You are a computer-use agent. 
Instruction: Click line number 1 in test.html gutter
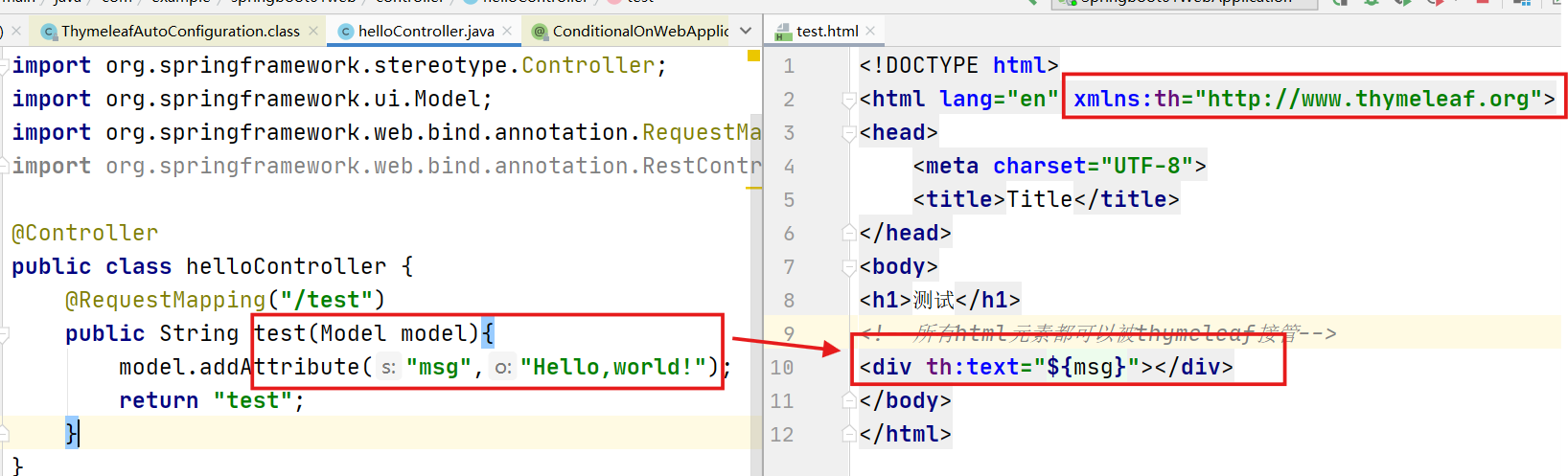[x=789, y=66]
